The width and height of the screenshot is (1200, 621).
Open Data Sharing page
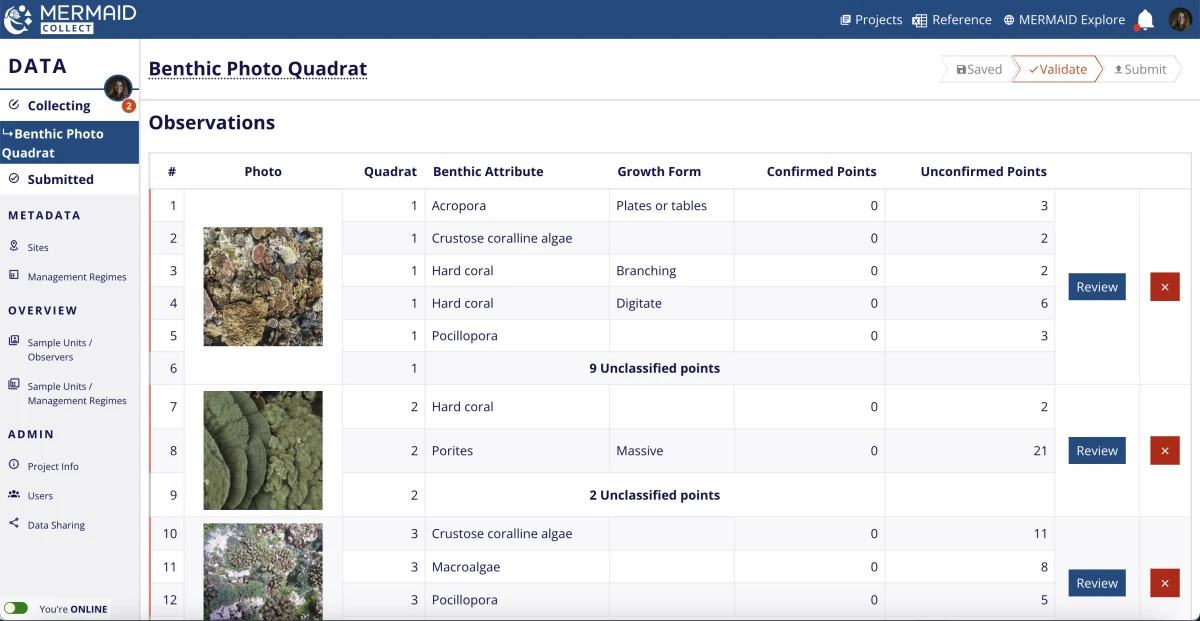coord(56,525)
